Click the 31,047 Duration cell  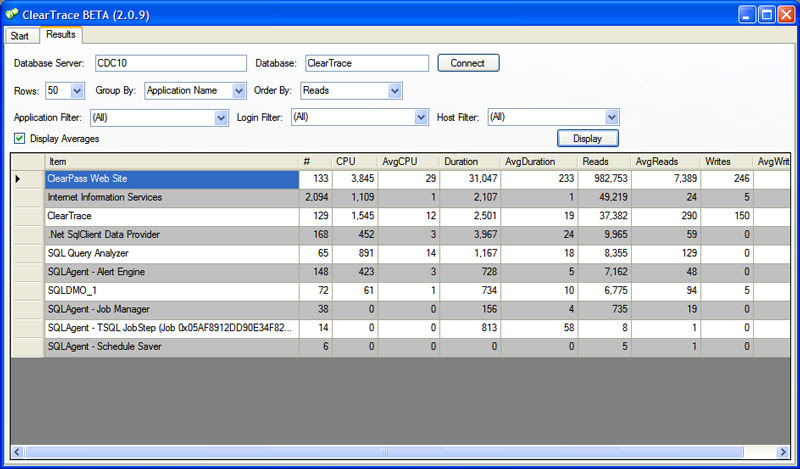[470, 179]
